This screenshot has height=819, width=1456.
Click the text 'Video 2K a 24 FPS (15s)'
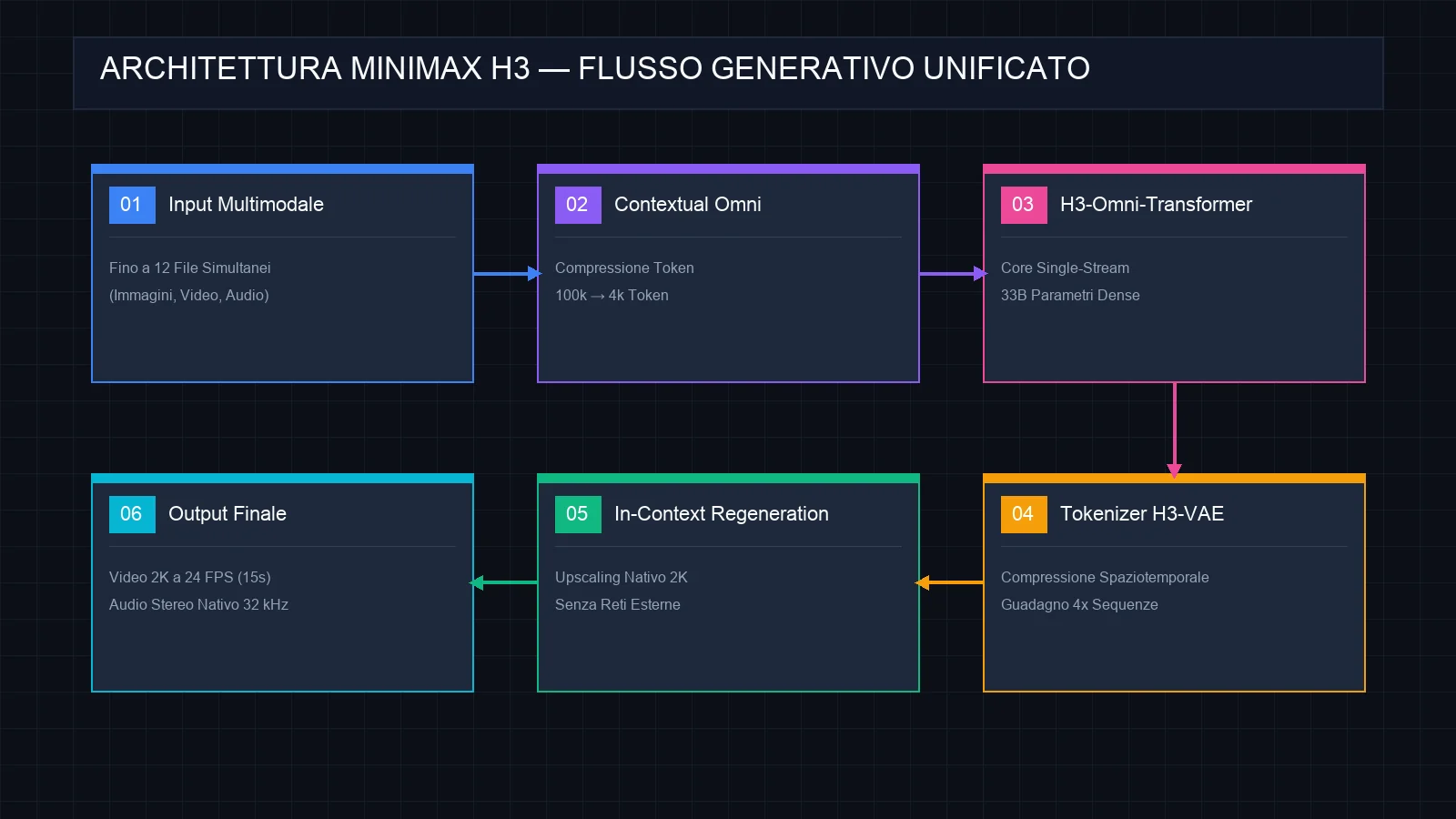(190, 577)
